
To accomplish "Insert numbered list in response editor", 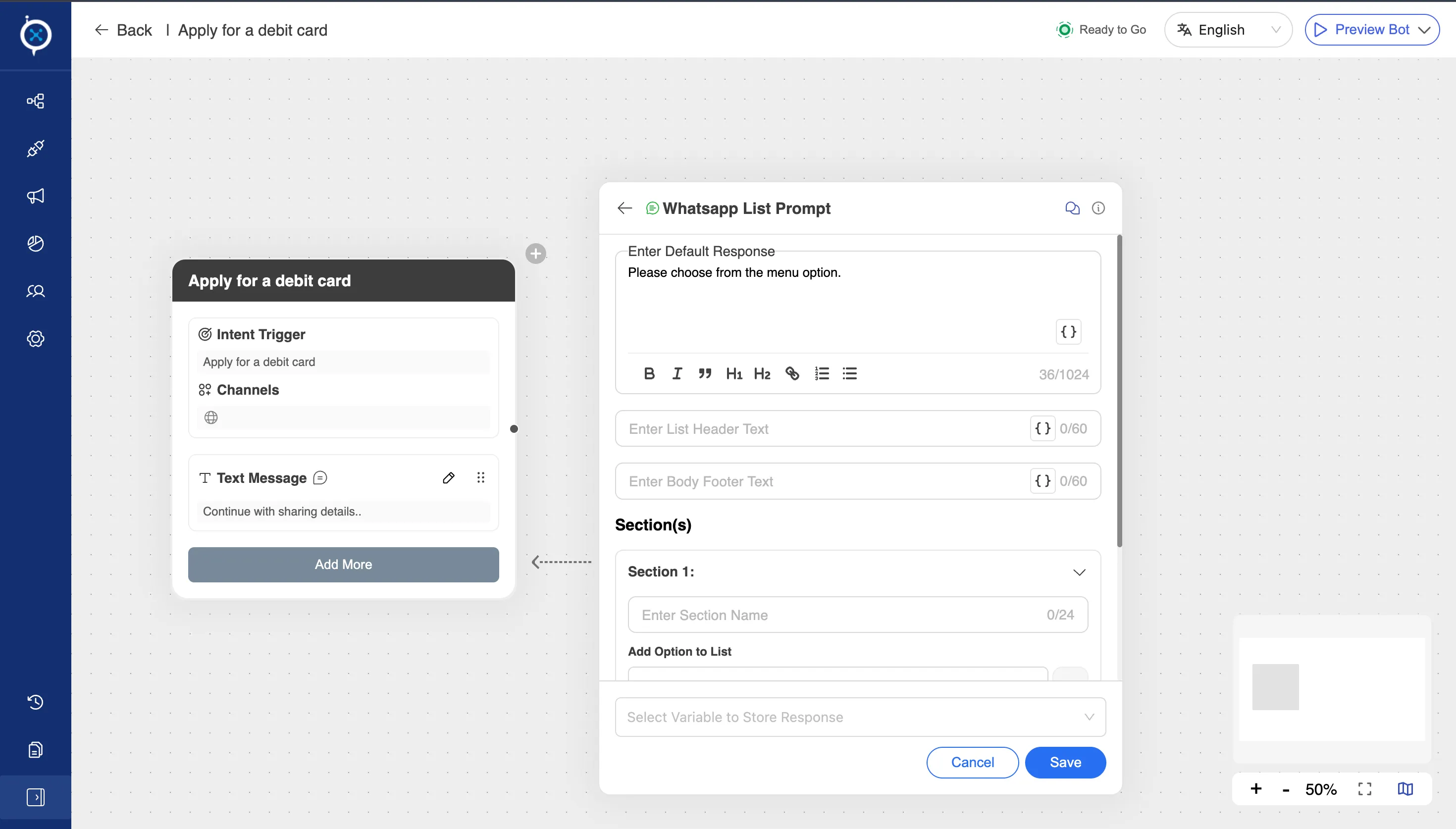I will 821,373.
